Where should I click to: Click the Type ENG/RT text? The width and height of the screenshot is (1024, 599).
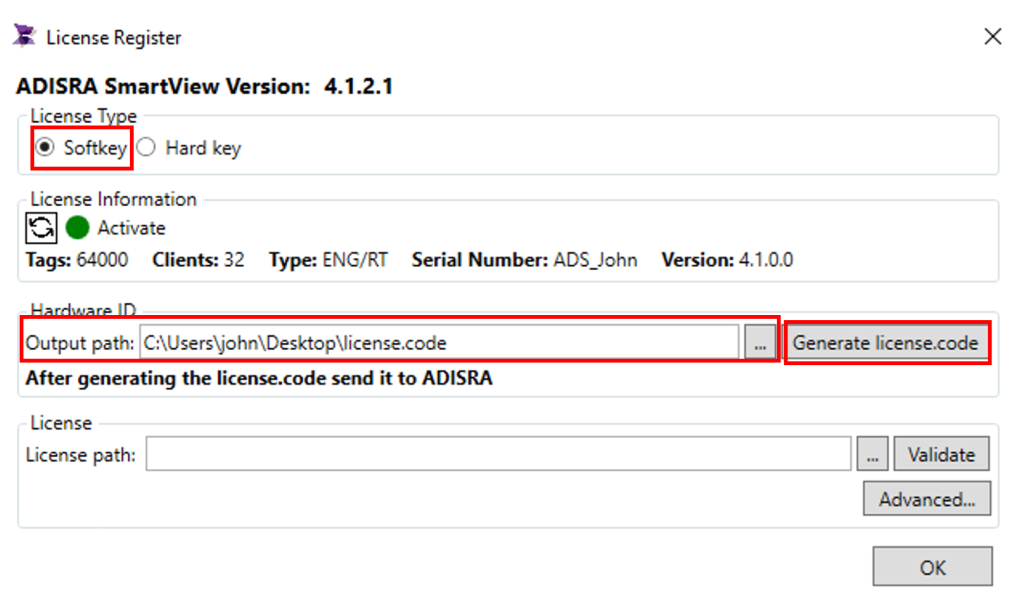tap(355, 260)
